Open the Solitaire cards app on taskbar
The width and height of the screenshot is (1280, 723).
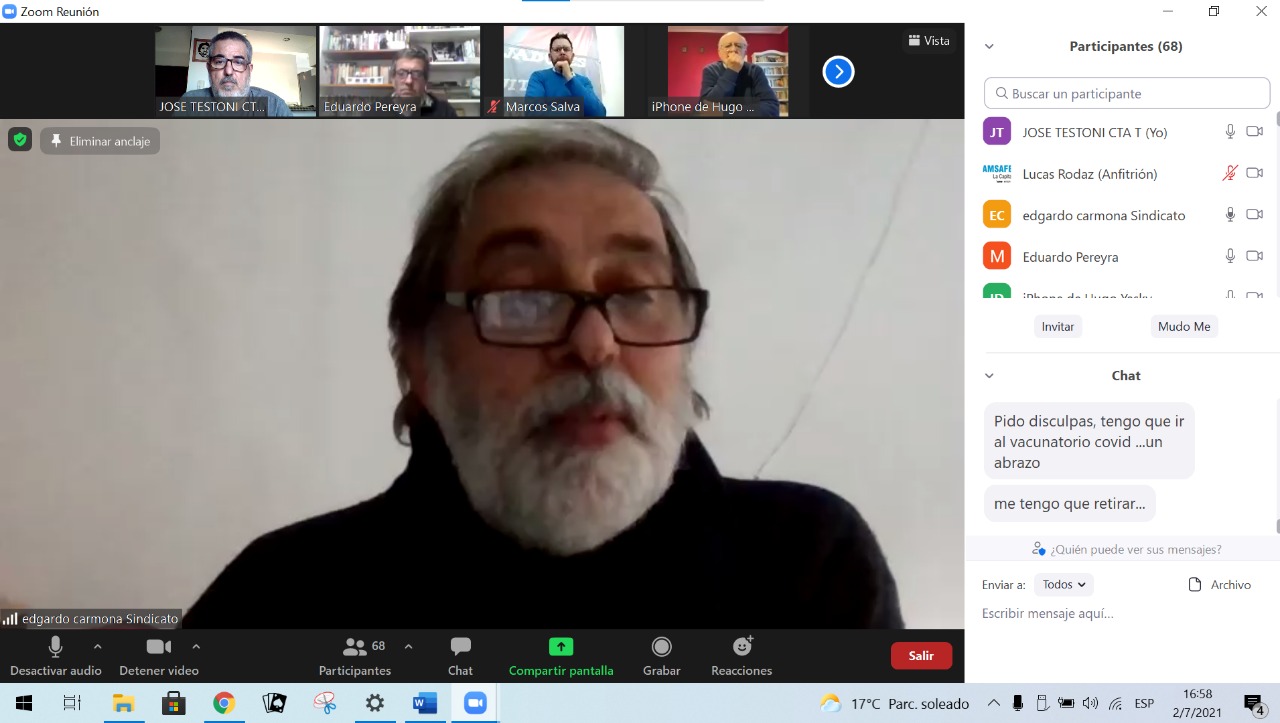pyautogui.click(x=274, y=703)
